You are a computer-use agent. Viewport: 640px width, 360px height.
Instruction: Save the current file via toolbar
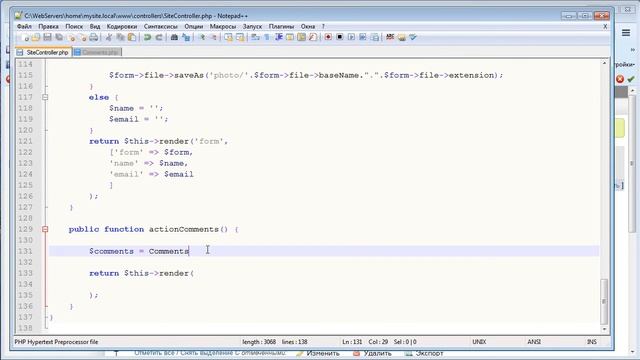coord(47,38)
